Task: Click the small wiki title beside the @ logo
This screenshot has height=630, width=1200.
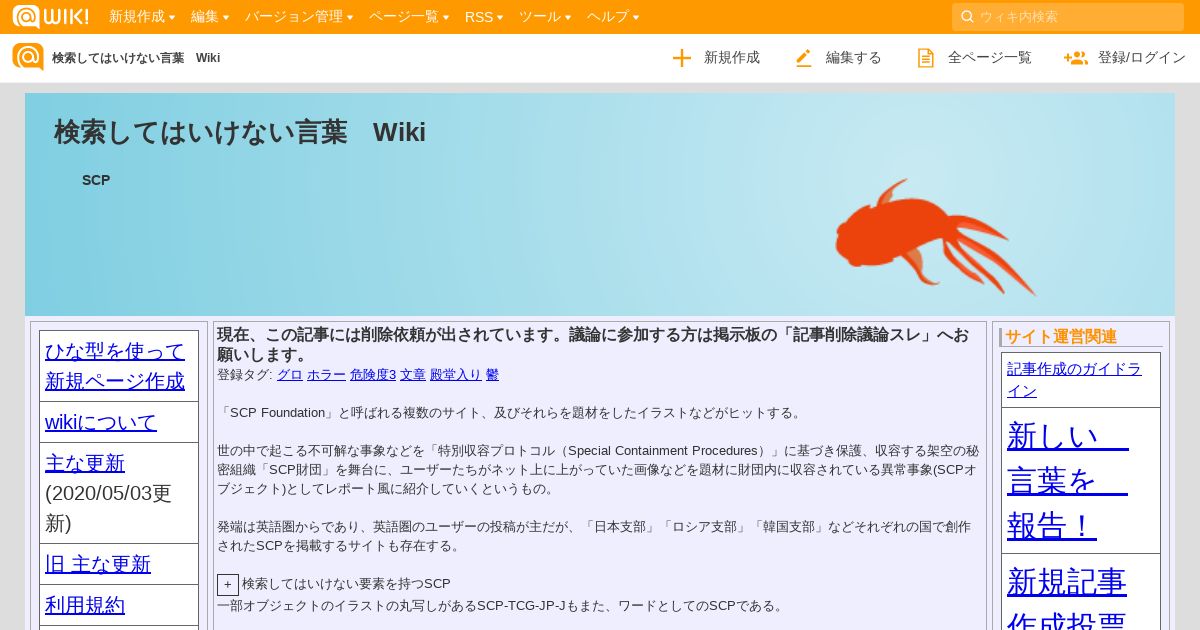Action: [x=136, y=58]
